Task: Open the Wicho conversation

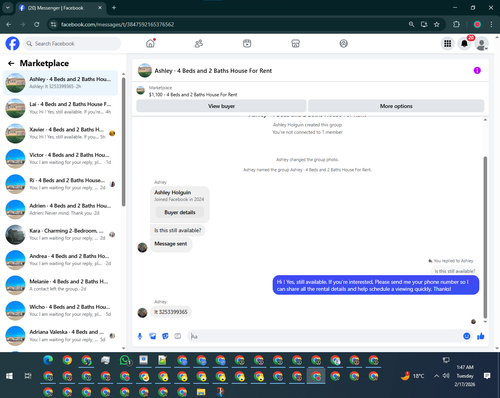Action: (x=60, y=311)
